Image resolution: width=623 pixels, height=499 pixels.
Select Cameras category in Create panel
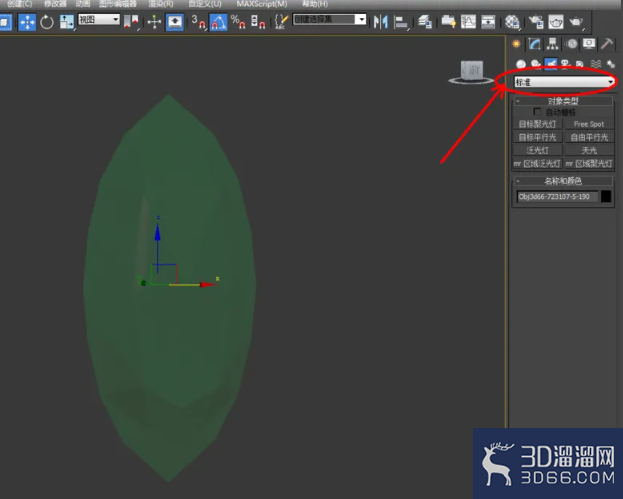565,64
